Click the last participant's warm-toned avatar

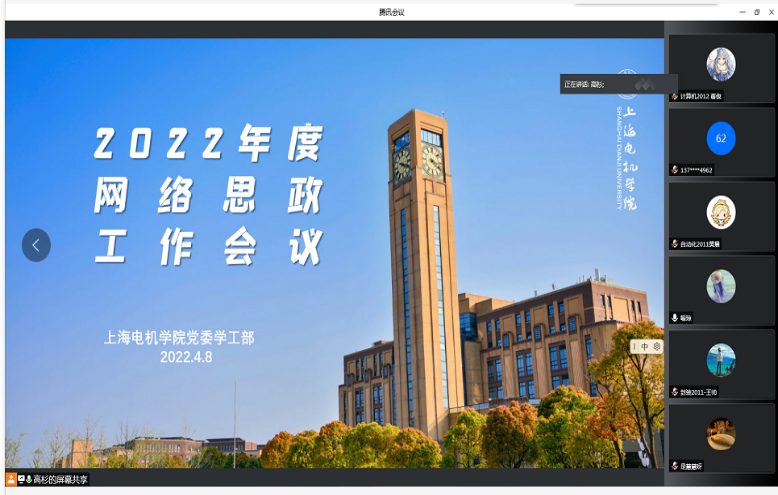click(721, 434)
